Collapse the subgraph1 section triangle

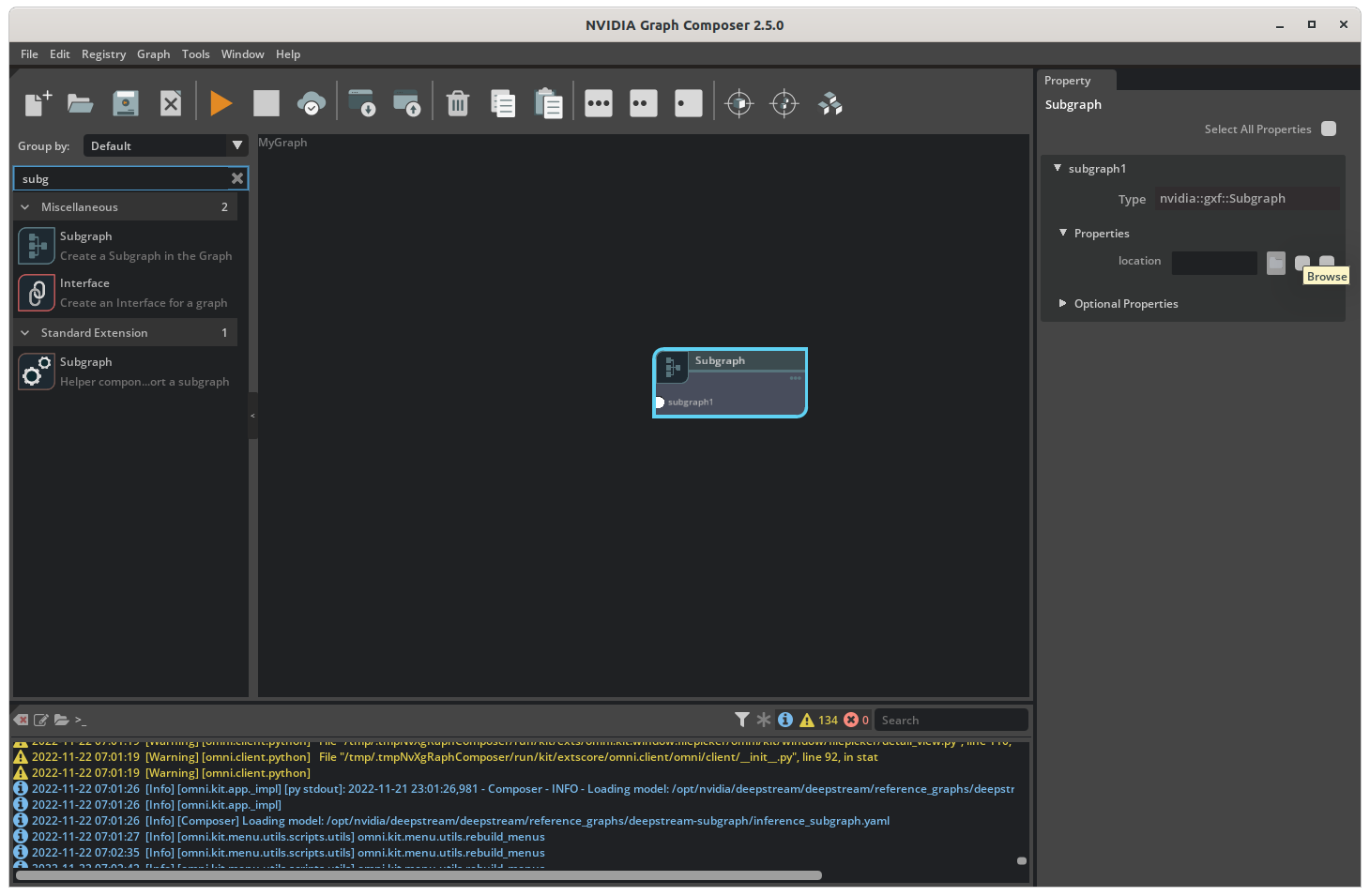pos(1058,168)
